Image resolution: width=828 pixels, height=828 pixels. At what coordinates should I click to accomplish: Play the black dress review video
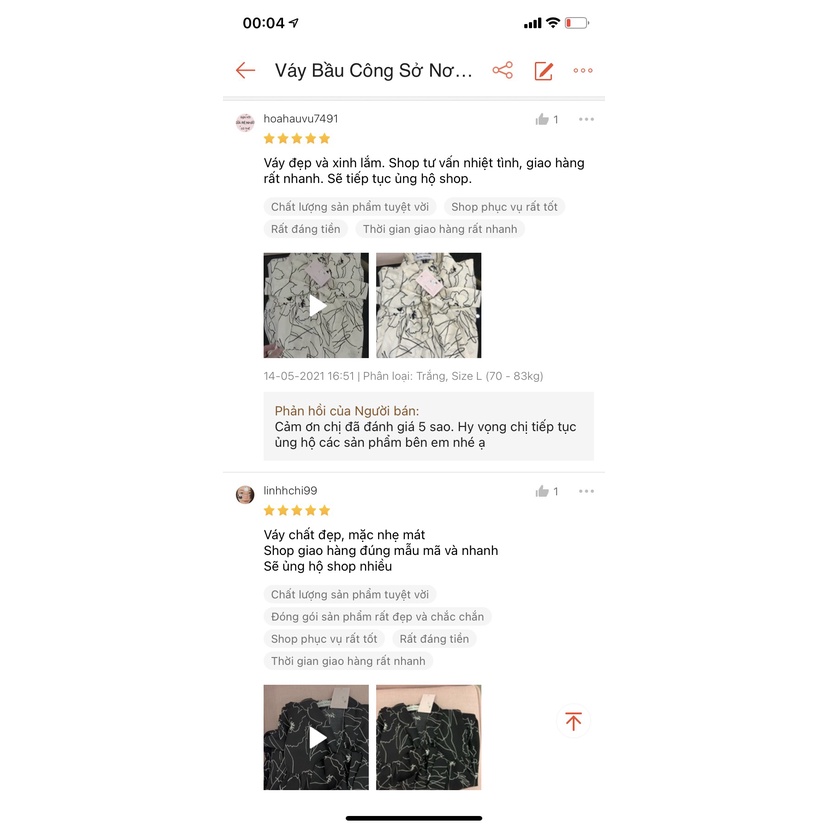(316, 737)
